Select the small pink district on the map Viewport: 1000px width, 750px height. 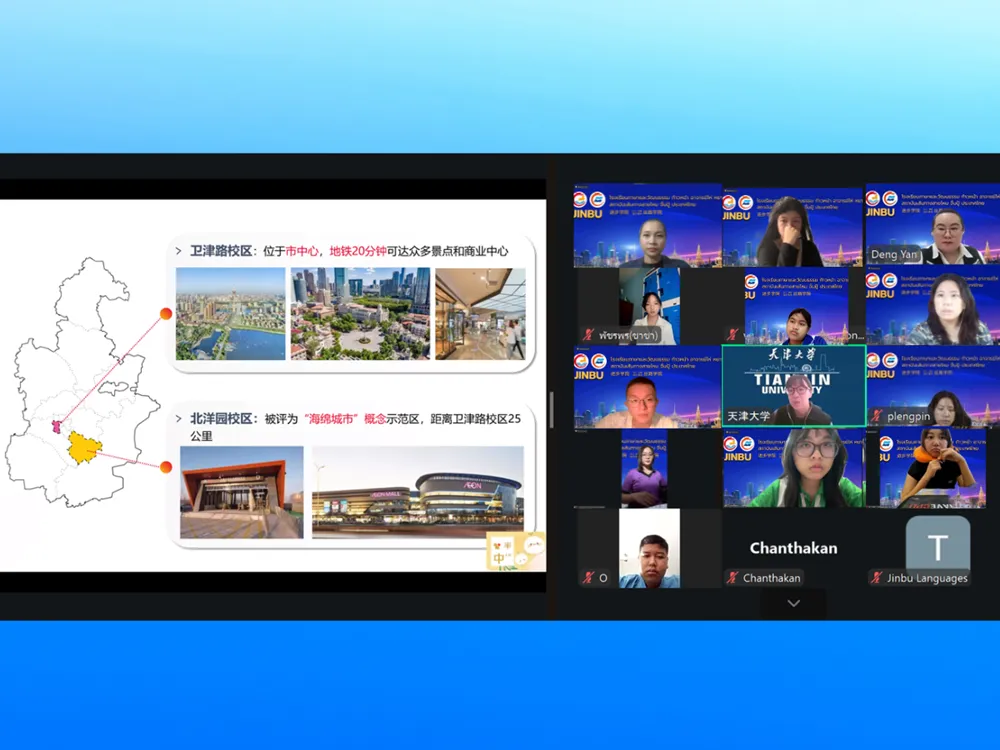(58, 427)
